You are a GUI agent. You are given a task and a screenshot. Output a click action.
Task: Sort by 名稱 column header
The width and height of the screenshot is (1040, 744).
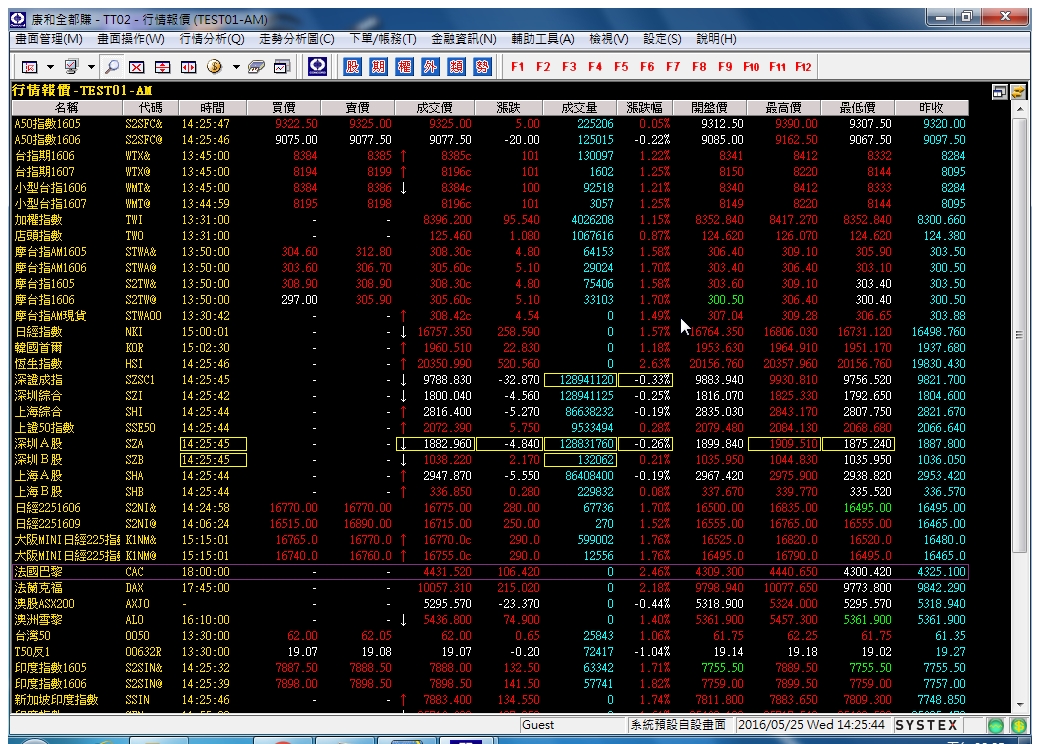(x=66, y=107)
